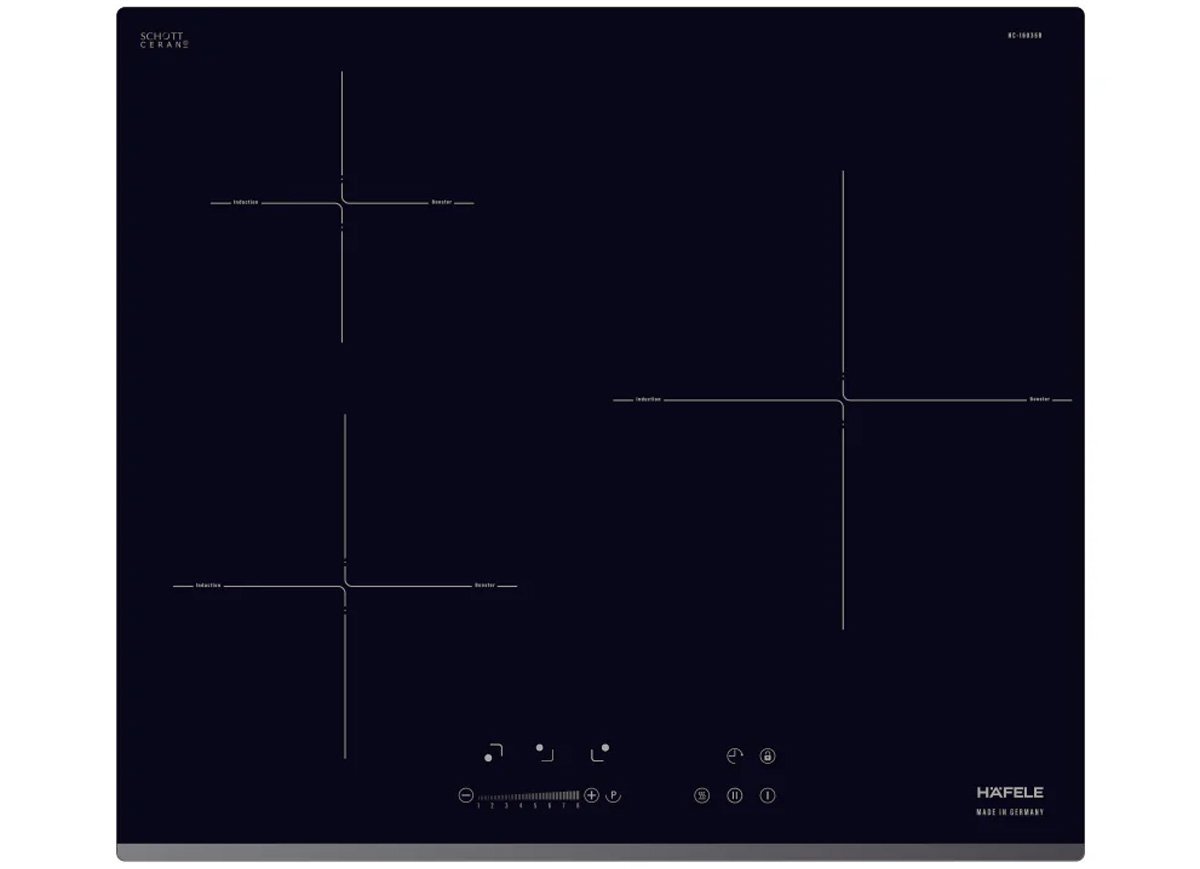
Task: Toggle the child lock padlock key
Action: pyautogui.click(x=767, y=756)
